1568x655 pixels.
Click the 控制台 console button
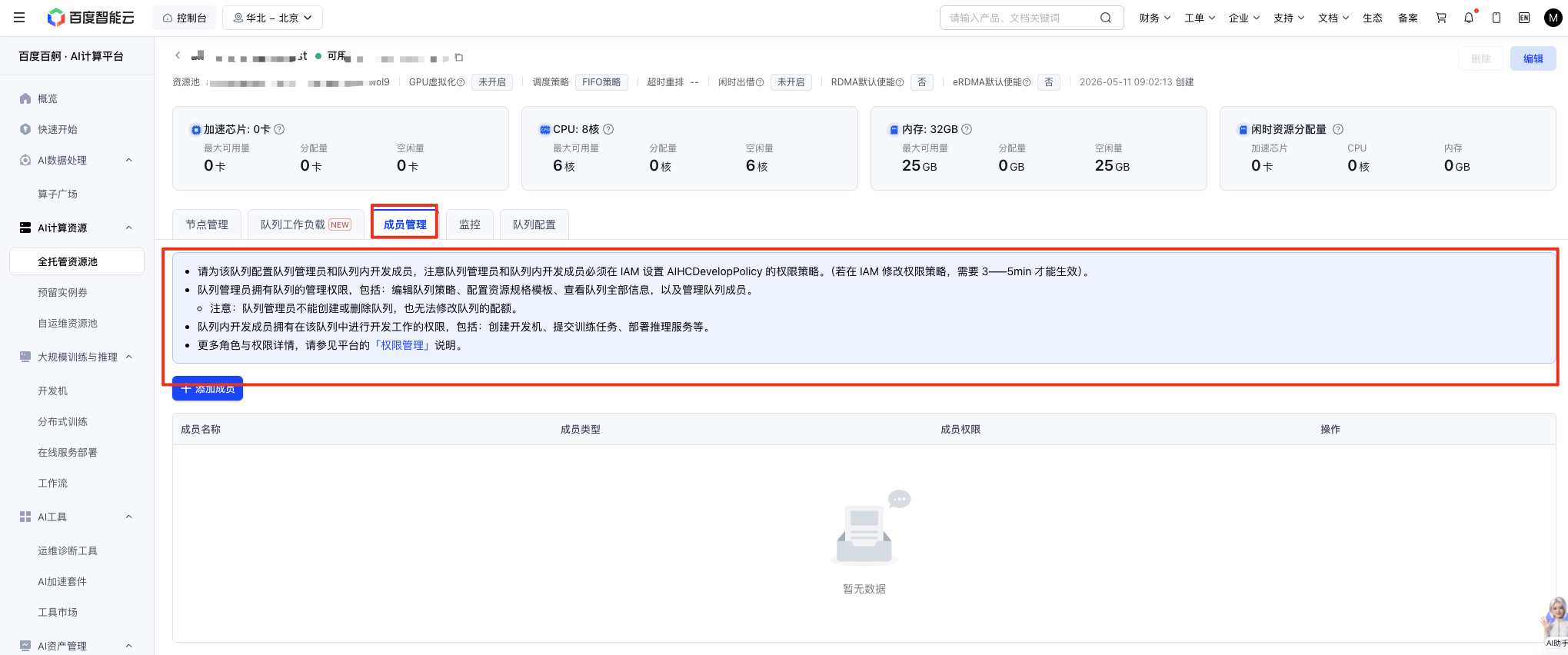click(185, 18)
